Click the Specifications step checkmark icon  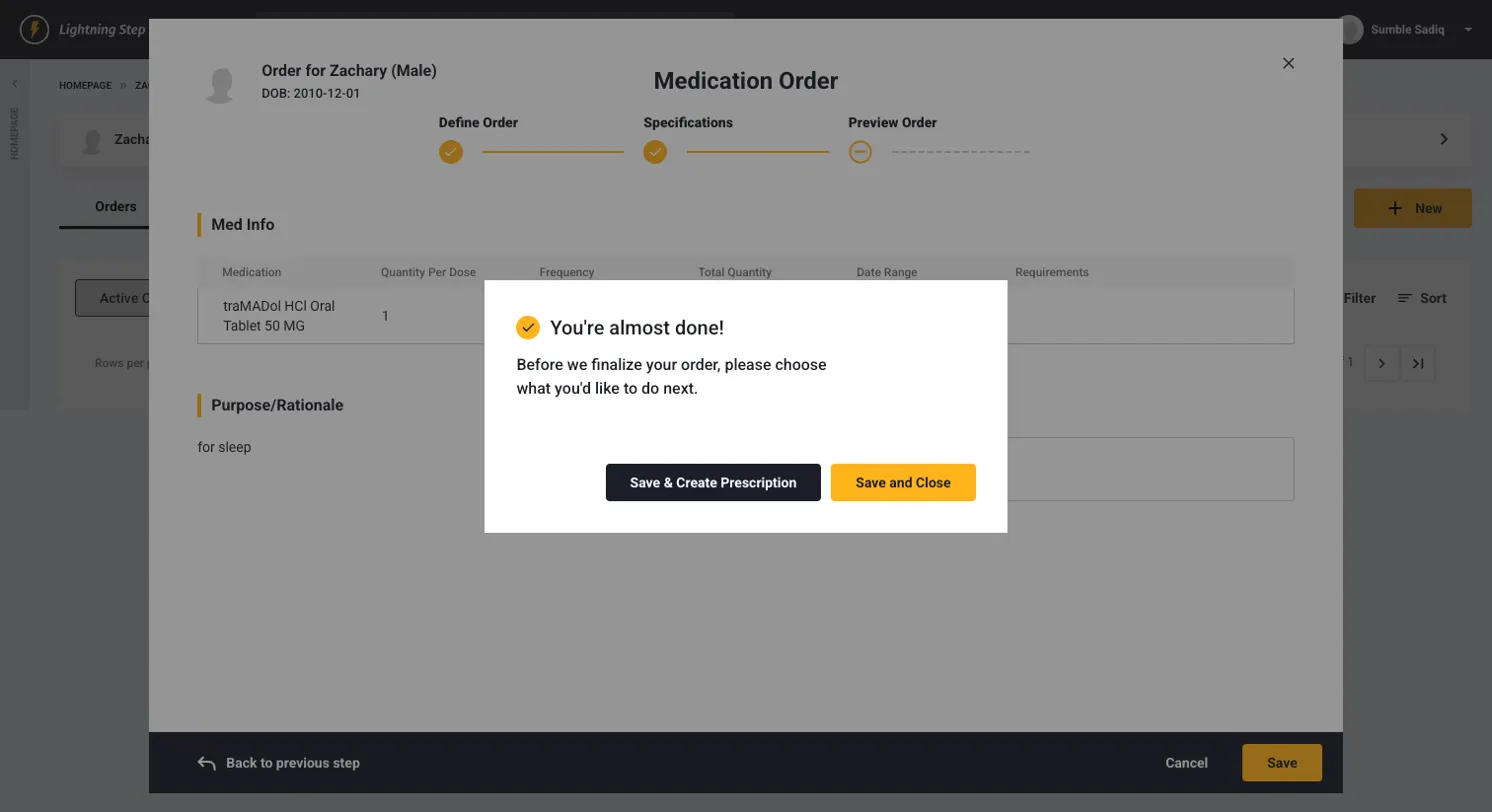click(x=655, y=152)
